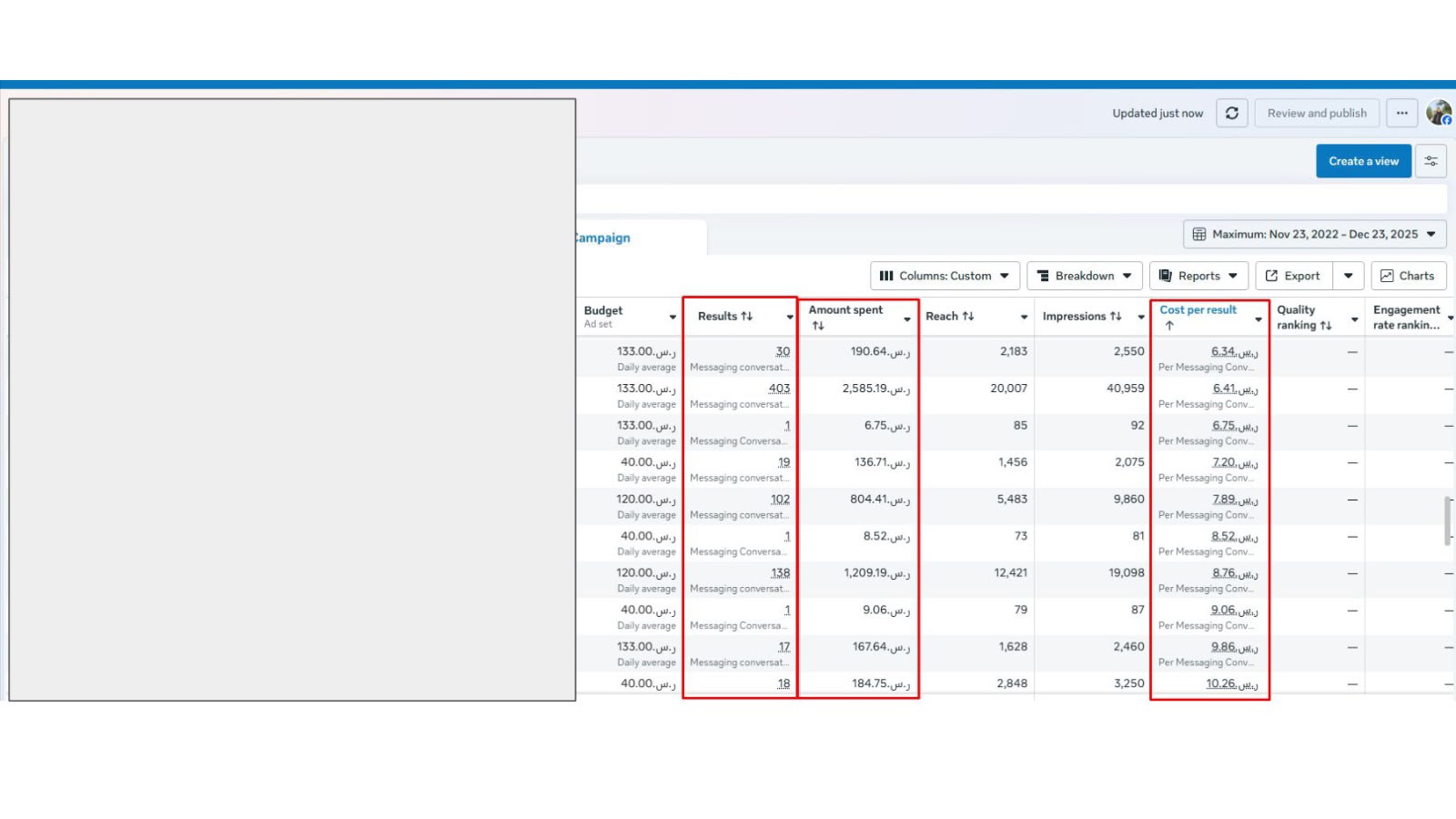
Task: Click the Charts icon button
Action: click(x=1408, y=276)
